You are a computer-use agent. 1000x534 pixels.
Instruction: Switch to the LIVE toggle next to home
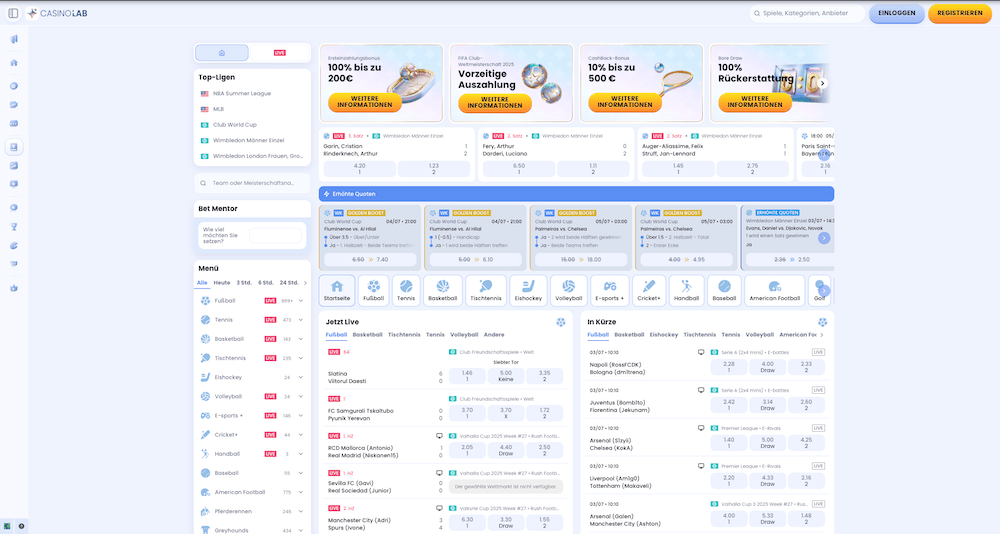coord(279,52)
